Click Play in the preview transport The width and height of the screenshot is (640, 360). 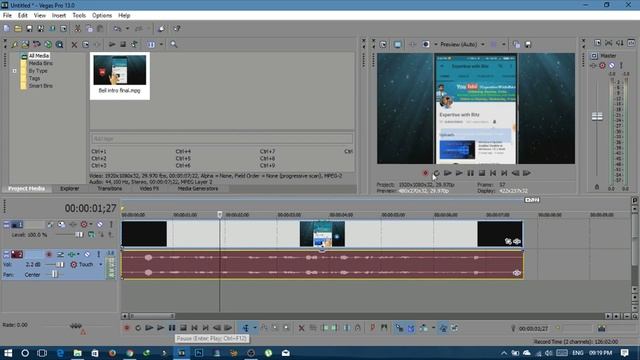tap(459, 173)
